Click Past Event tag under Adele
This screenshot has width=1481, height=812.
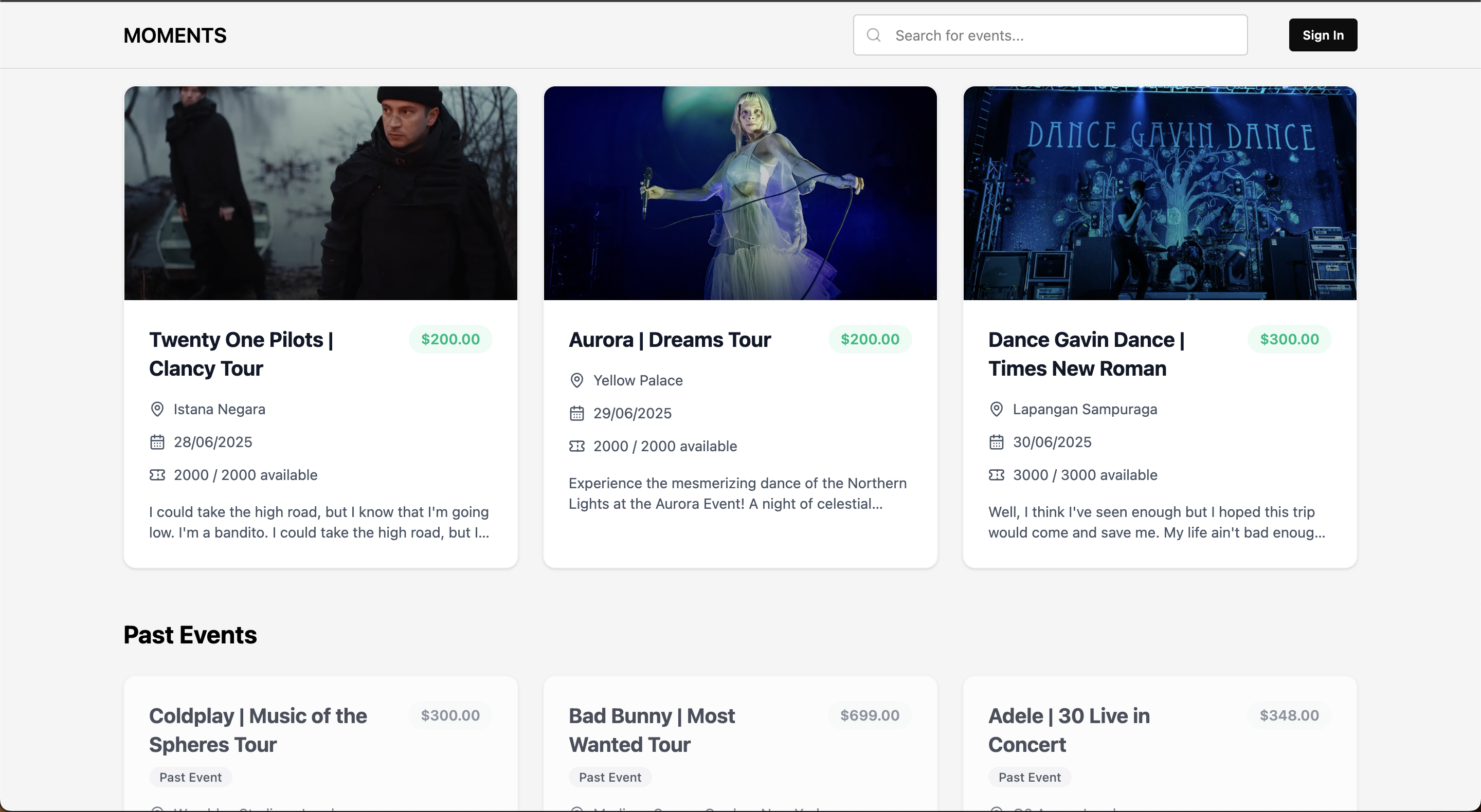click(1030, 778)
